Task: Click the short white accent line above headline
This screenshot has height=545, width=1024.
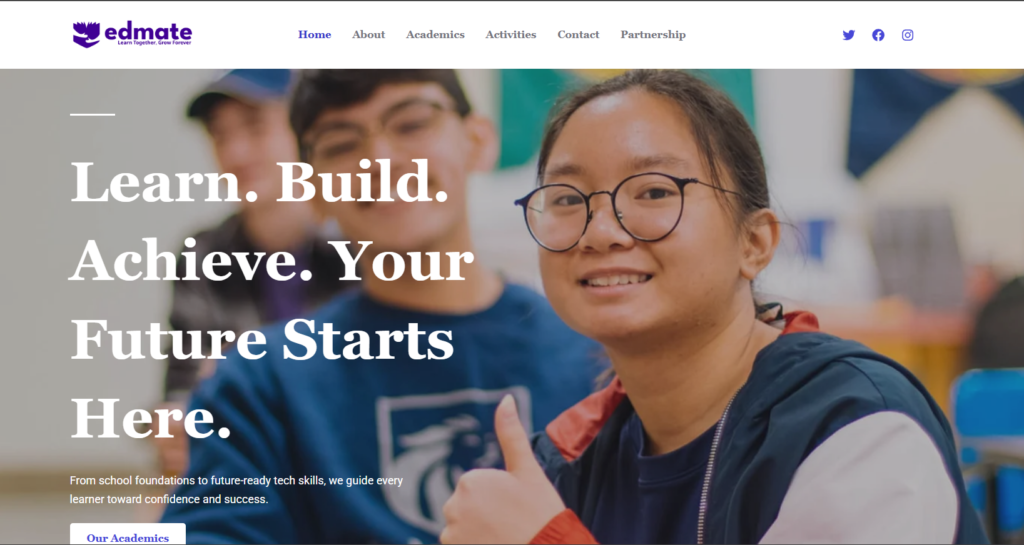Action: click(93, 114)
